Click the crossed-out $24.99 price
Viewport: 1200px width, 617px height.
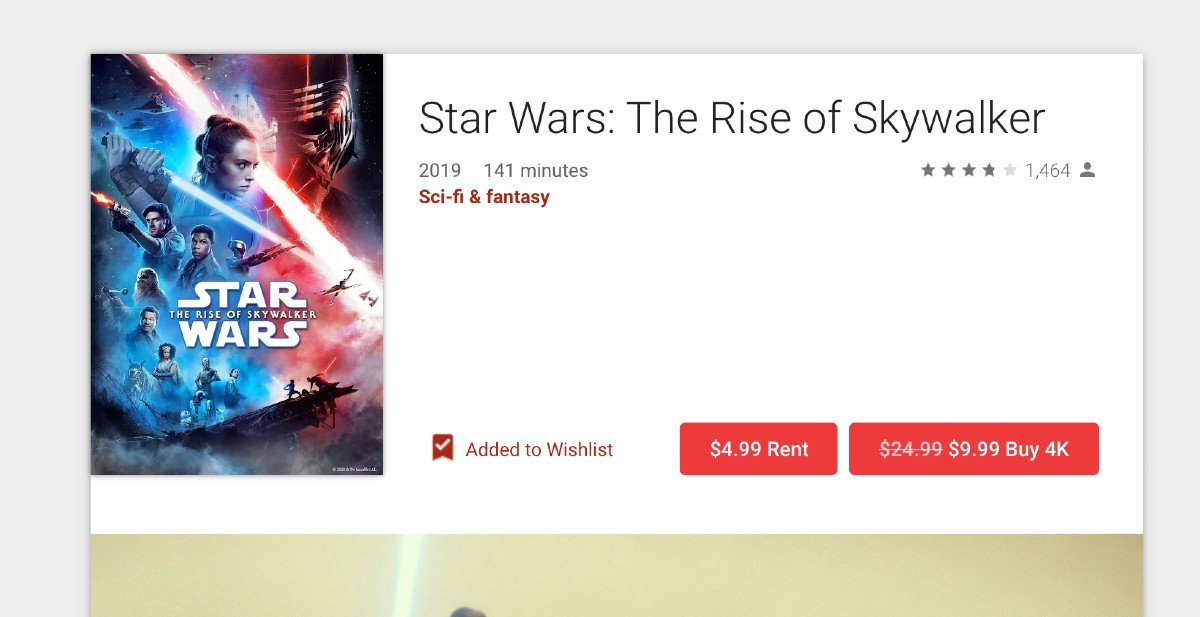pyautogui.click(x=910, y=449)
